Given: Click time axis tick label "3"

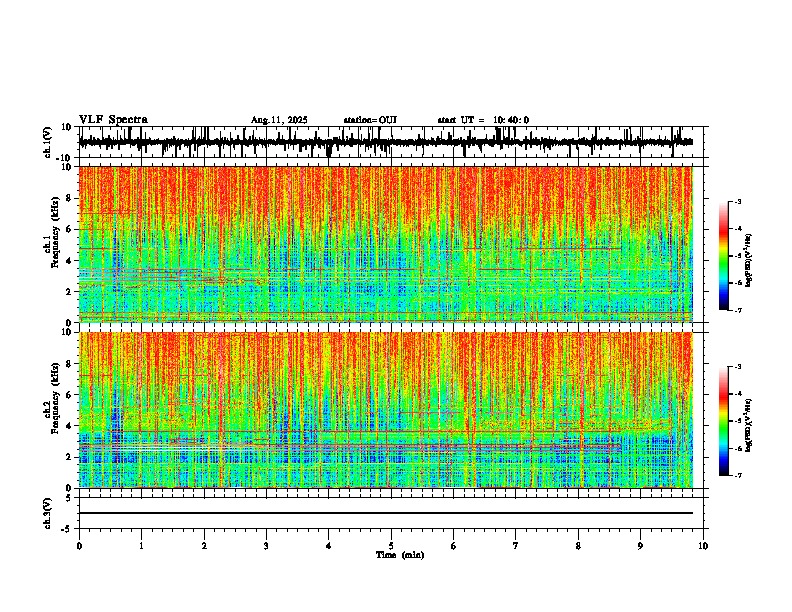Looking at the screenshot, I should pos(266,546).
